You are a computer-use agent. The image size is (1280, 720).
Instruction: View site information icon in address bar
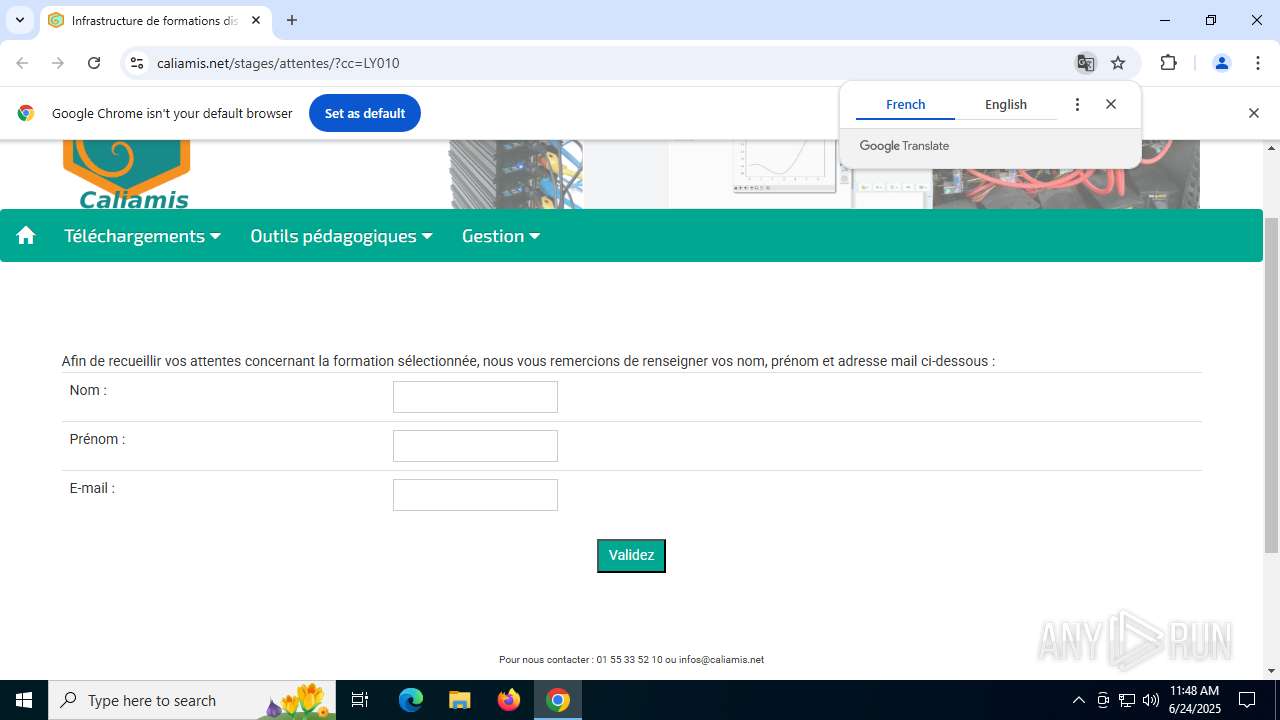(137, 63)
